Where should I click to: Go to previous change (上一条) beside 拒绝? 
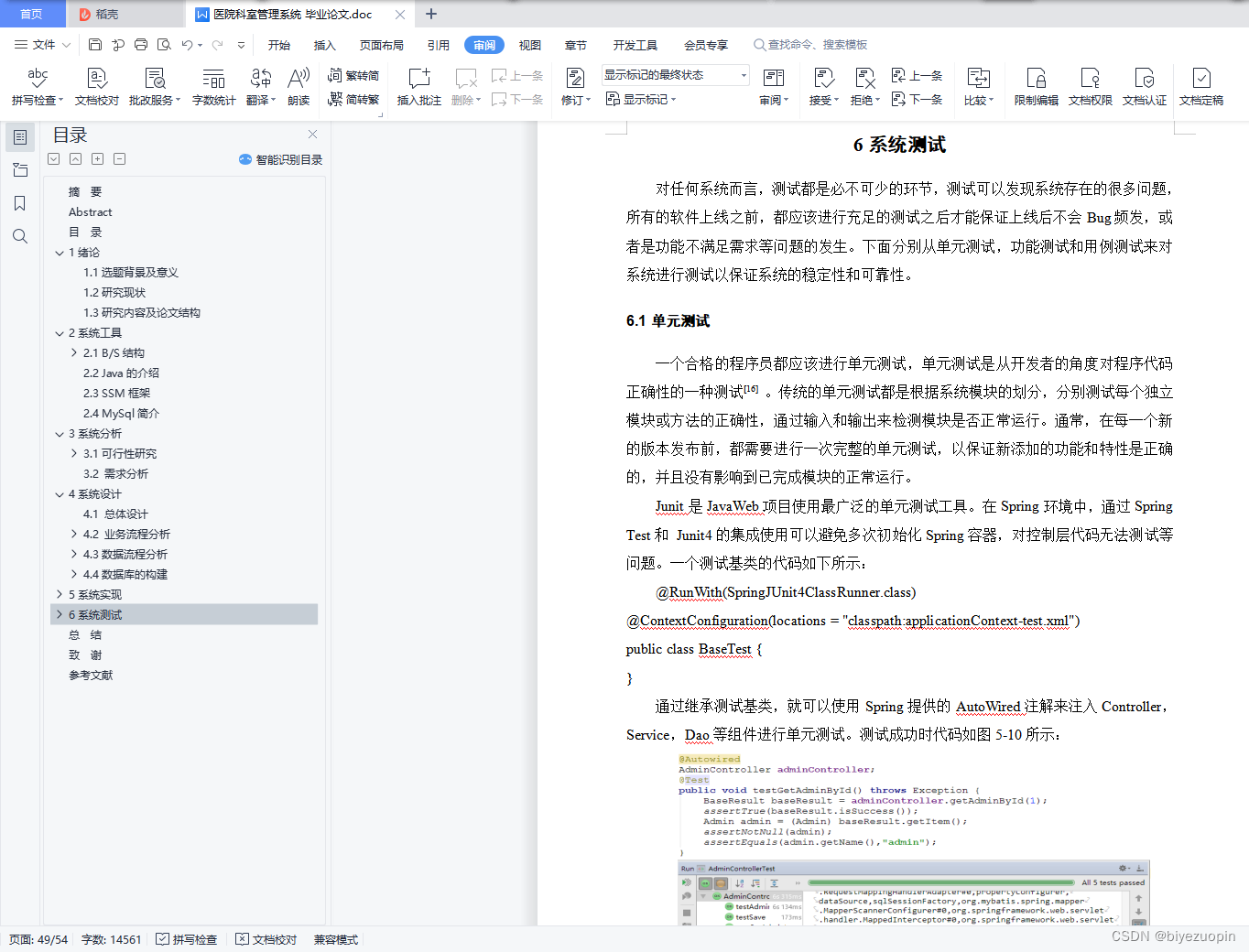point(918,75)
